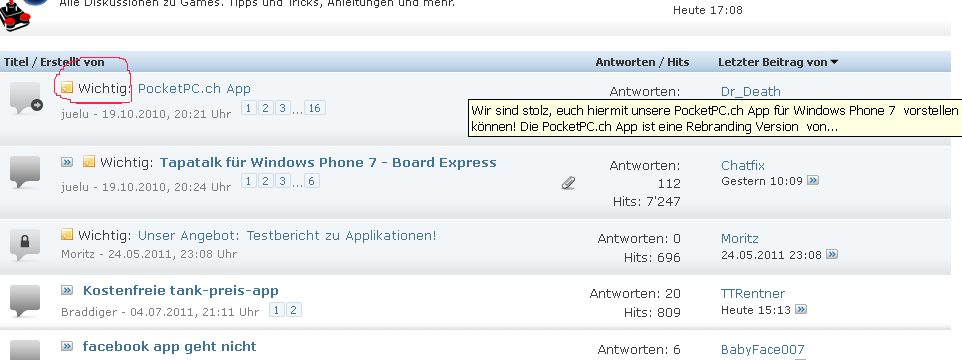Go to last post by Moritz
Image resolution: width=962 pixels, height=360 pixels.
pyautogui.click(x=831, y=254)
